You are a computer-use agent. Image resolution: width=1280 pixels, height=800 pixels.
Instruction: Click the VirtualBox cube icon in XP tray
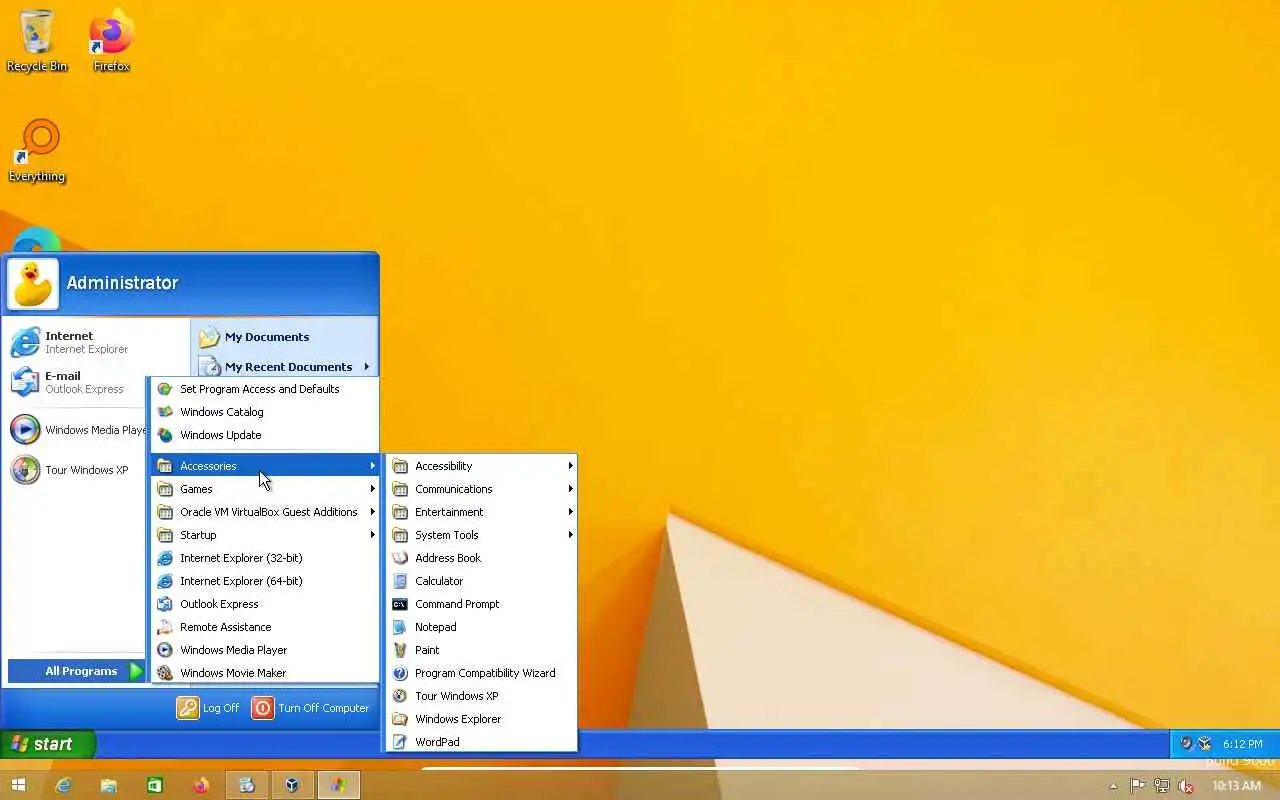point(1205,743)
